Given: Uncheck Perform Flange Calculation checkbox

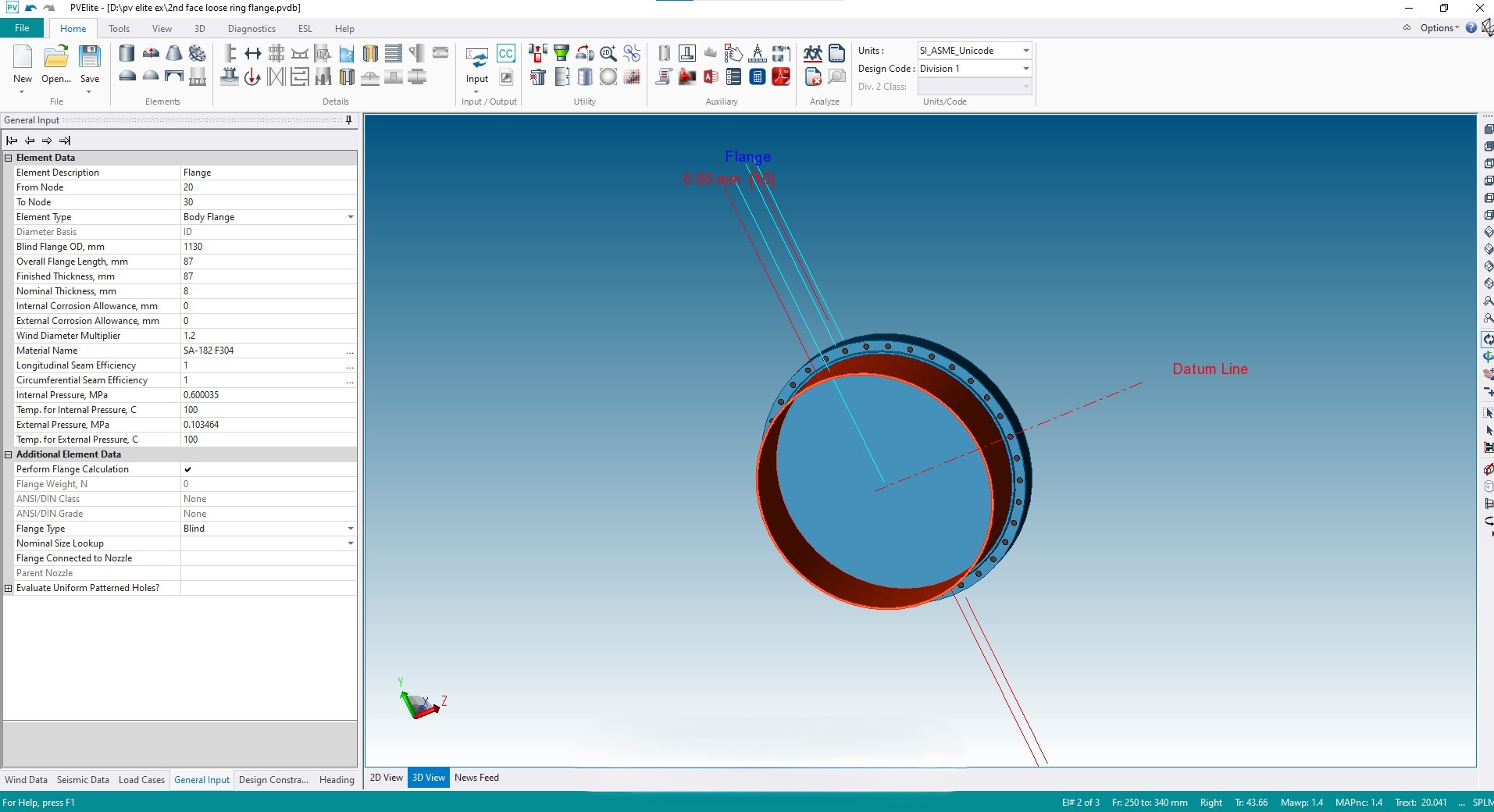Looking at the screenshot, I should (187, 469).
